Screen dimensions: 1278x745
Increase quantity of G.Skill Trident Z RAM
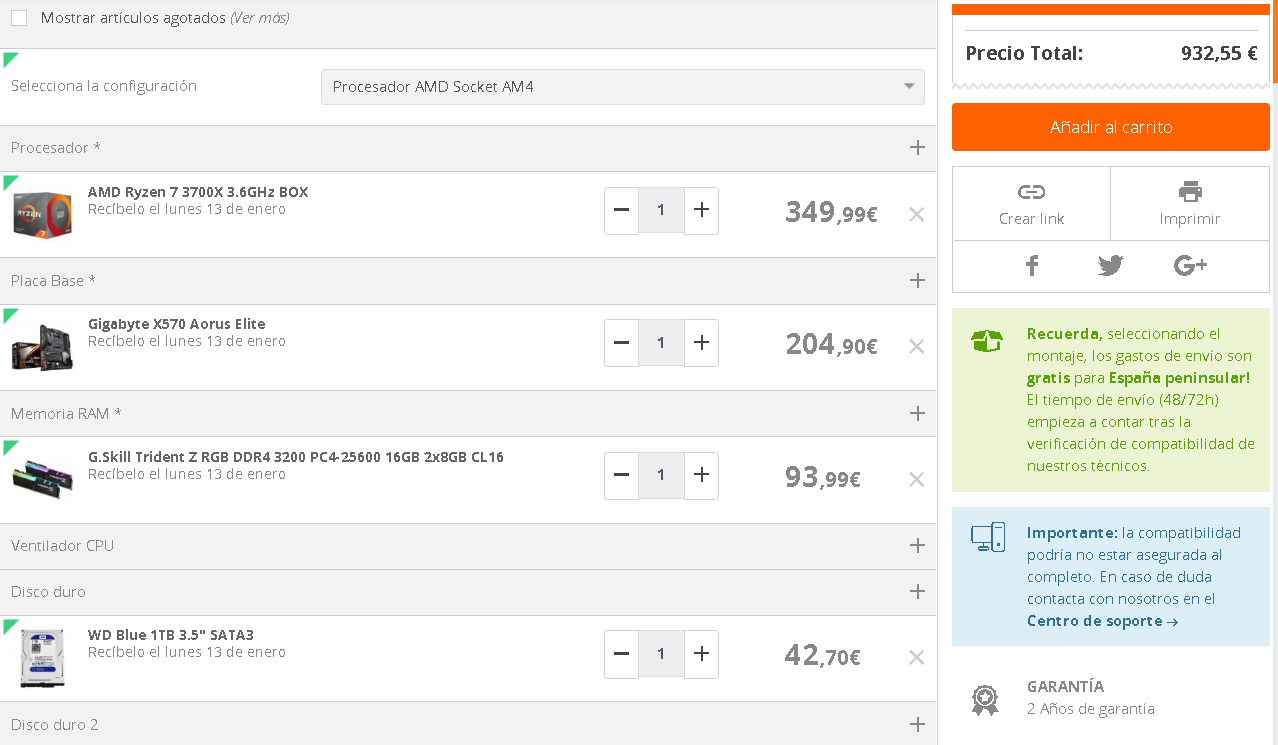click(x=701, y=476)
